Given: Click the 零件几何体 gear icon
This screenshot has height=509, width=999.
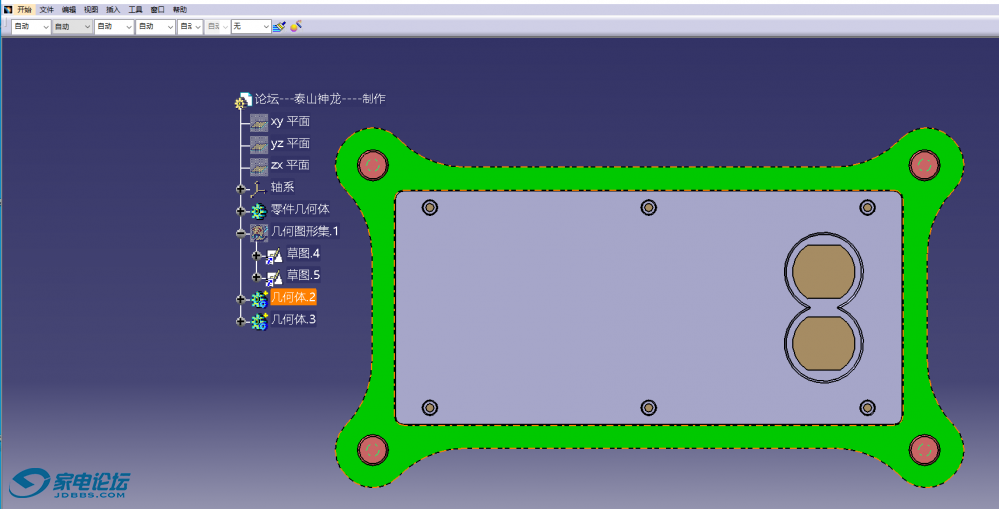Looking at the screenshot, I should point(259,210).
